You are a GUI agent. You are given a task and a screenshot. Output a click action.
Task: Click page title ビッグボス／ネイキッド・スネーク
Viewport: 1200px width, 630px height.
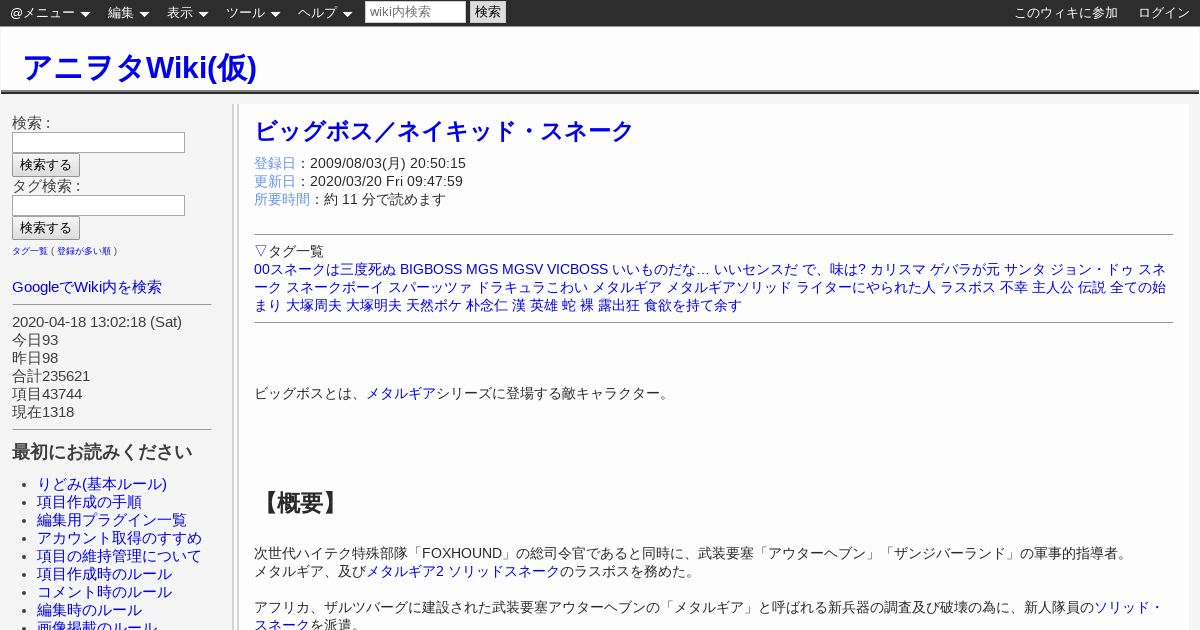[444, 131]
